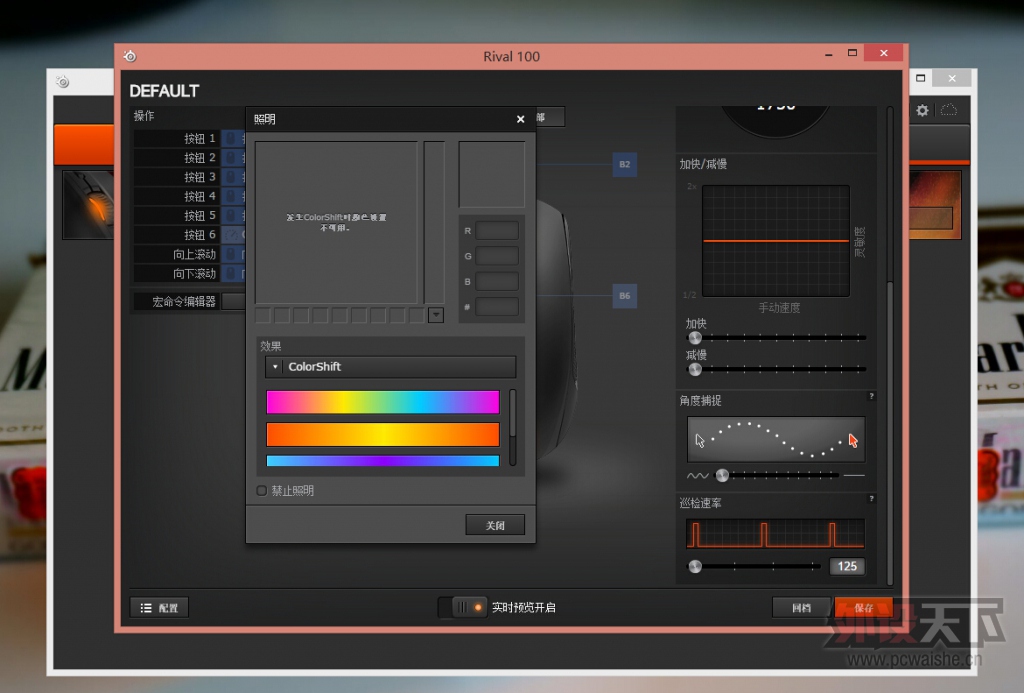Select the 按钮 6 row

pyautogui.click(x=189, y=234)
